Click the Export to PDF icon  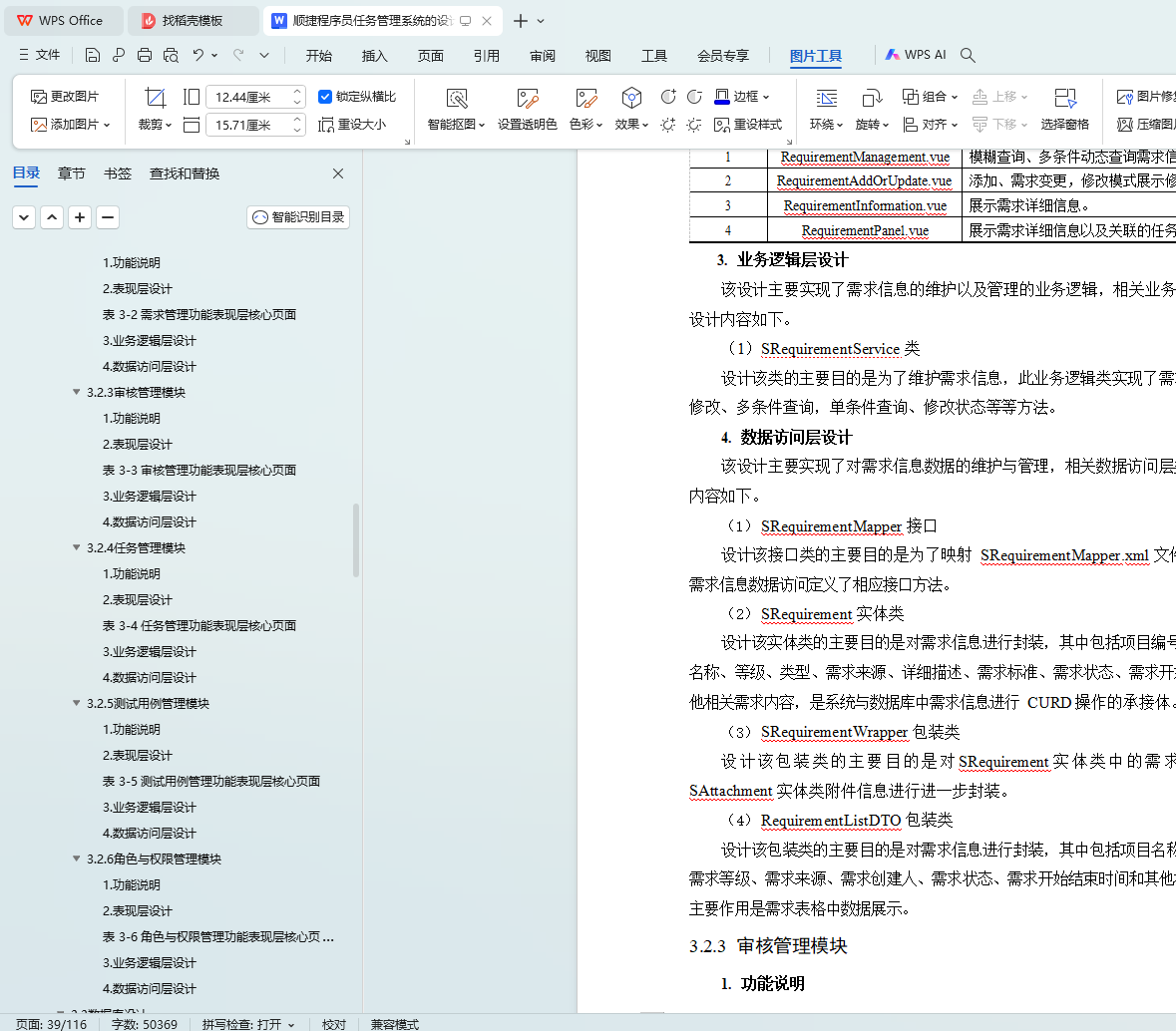point(119,55)
